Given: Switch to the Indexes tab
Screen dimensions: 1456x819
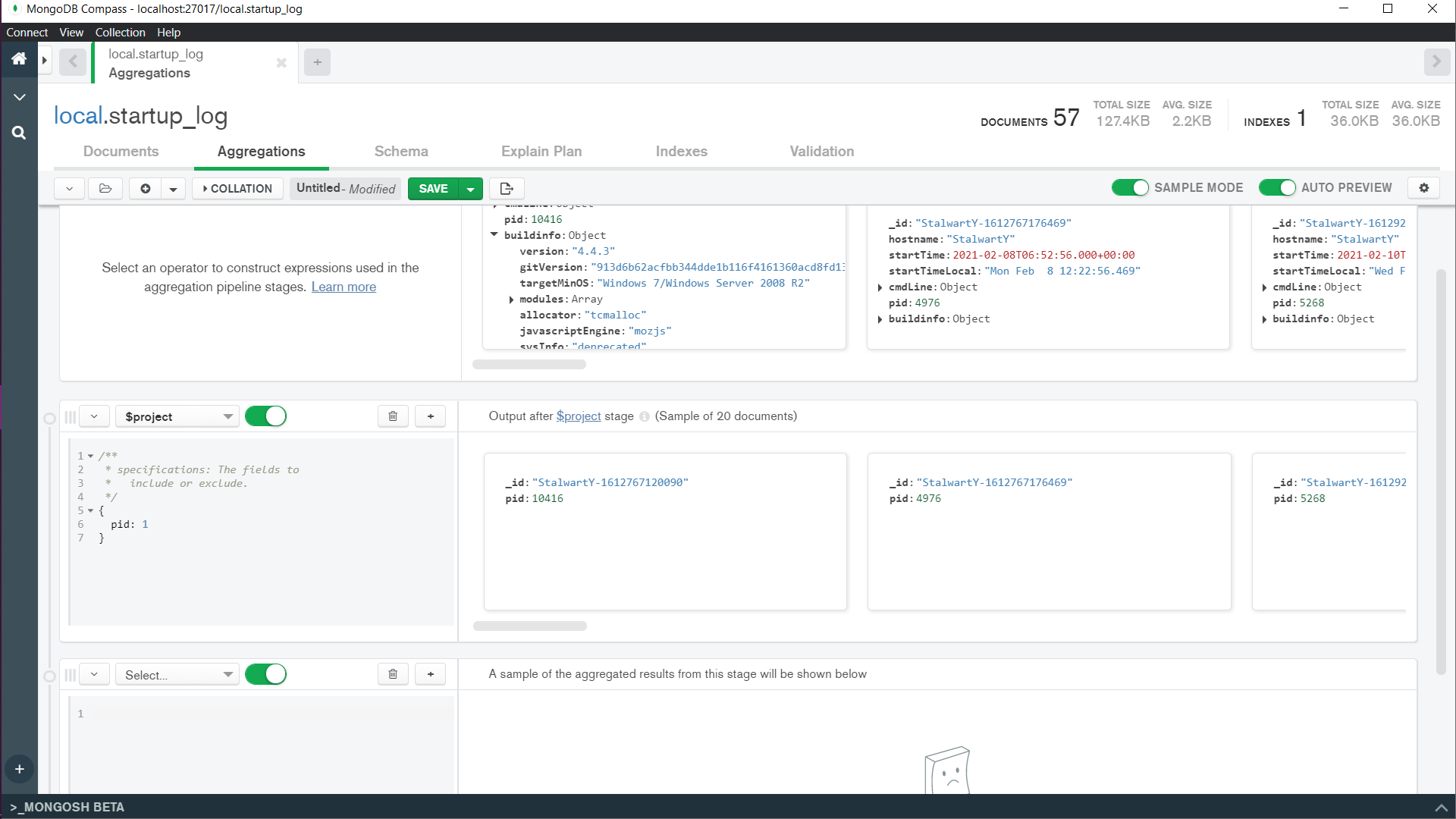Looking at the screenshot, I should tap(682, 152).
